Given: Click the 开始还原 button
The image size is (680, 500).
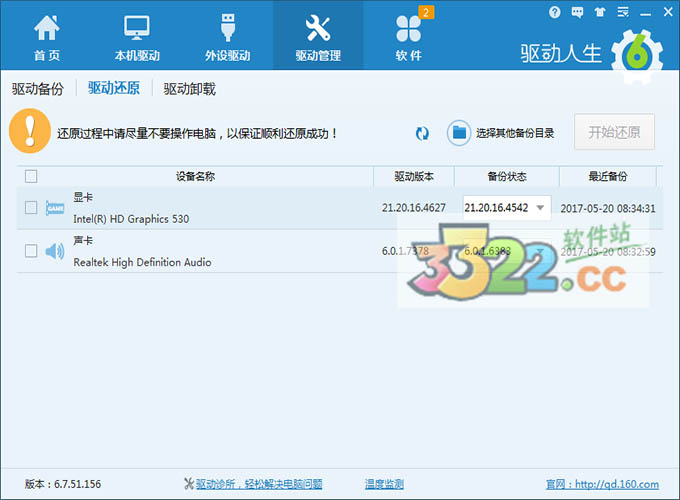Looking at the screenshot, I should click(x=614, y=132).
